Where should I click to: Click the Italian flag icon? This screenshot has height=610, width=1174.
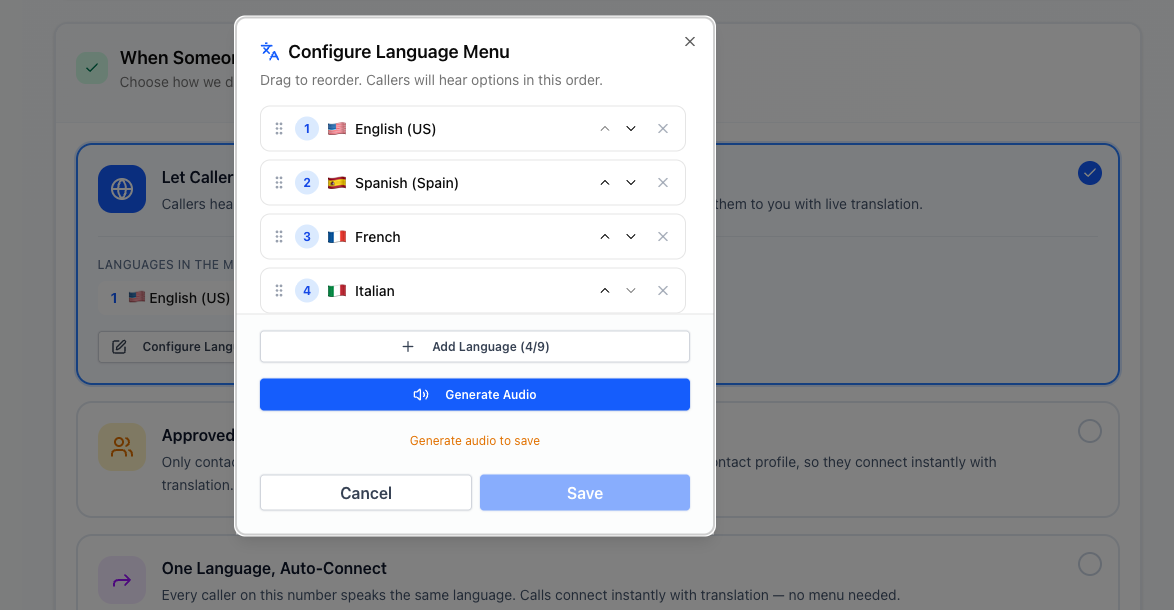click(x=336, y=290)
